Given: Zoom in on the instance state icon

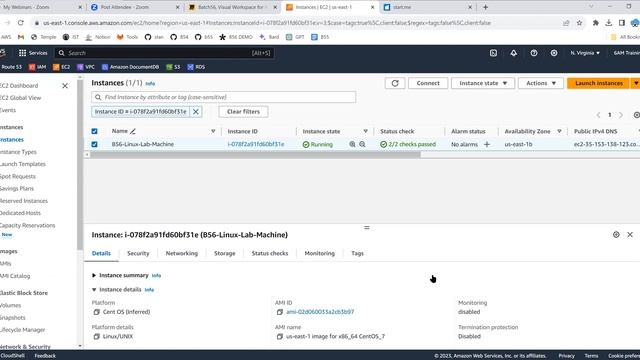Looking at the screenshot, I should point(352,144).
